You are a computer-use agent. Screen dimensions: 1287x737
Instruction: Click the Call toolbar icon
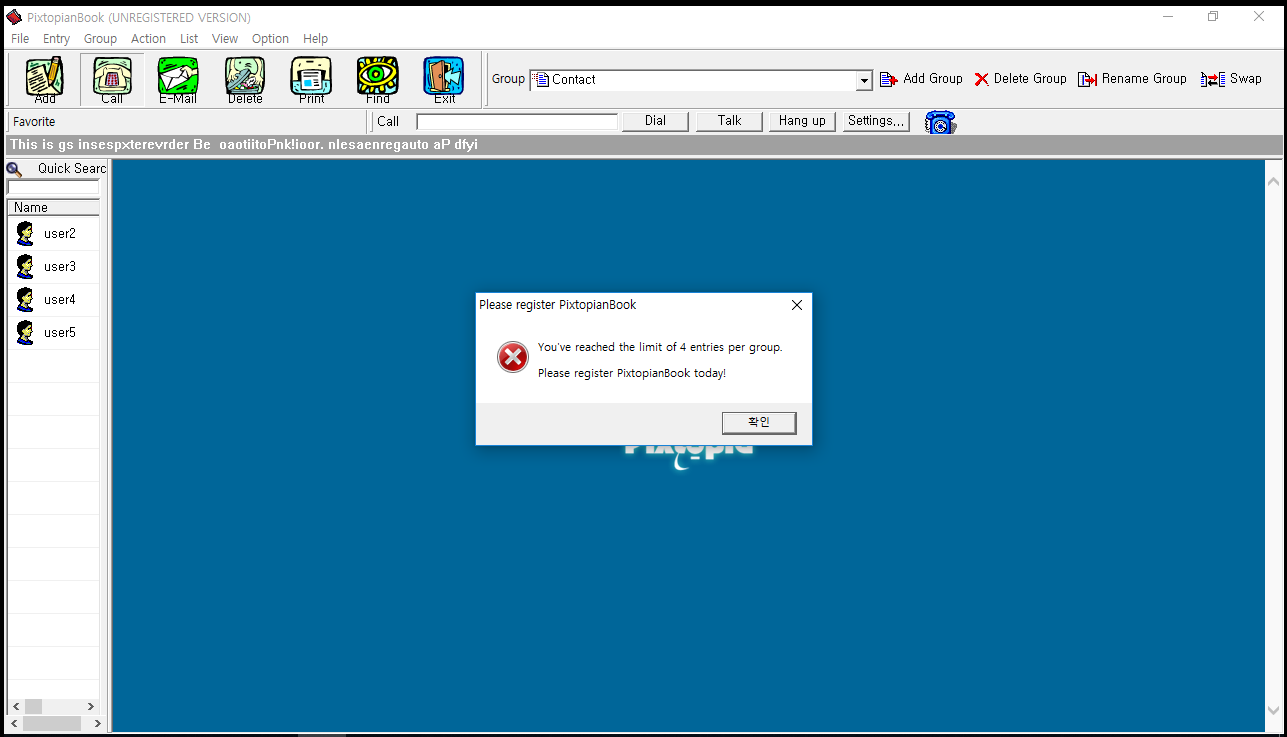click(112, 80)
